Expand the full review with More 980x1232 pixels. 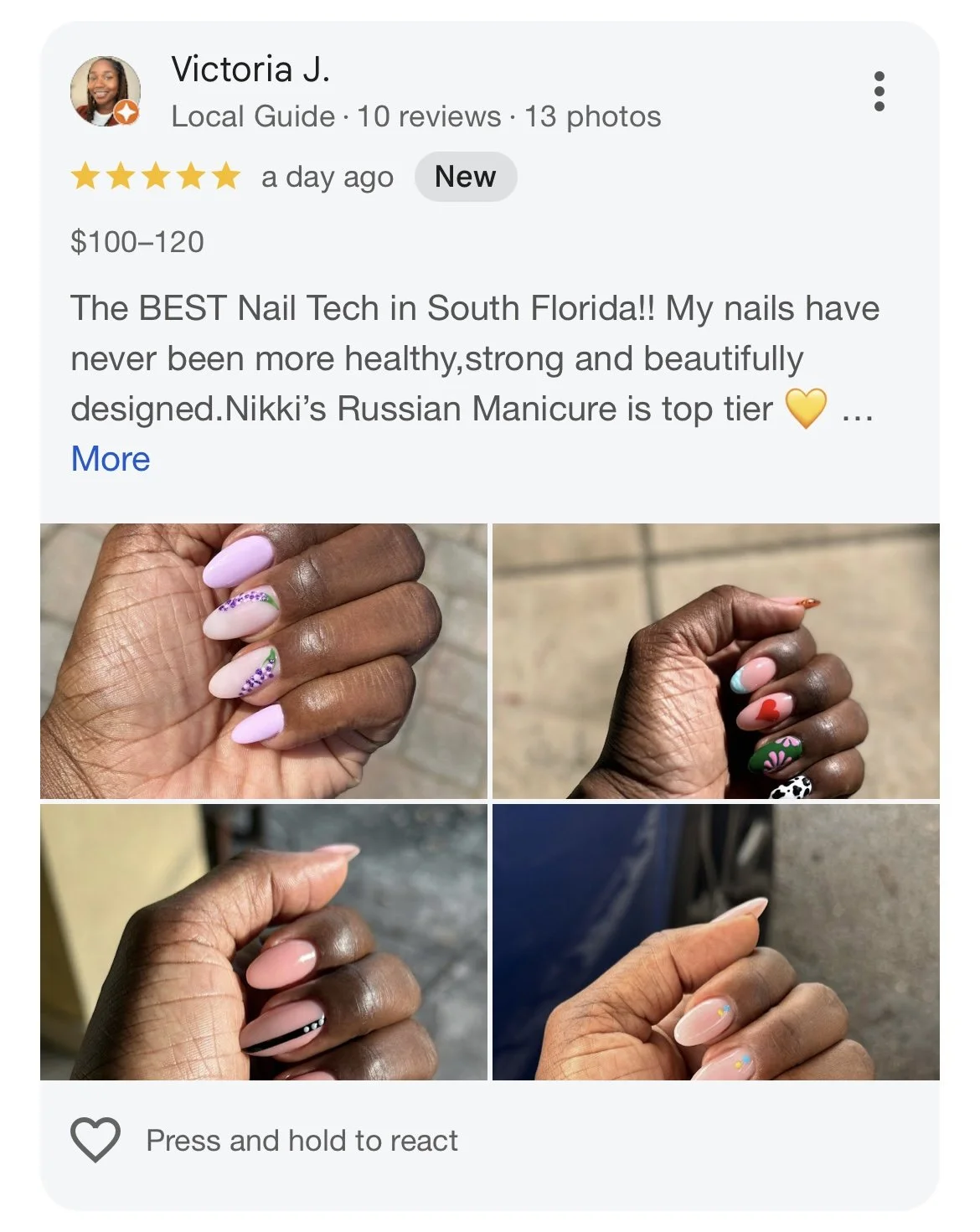(111, 459)
